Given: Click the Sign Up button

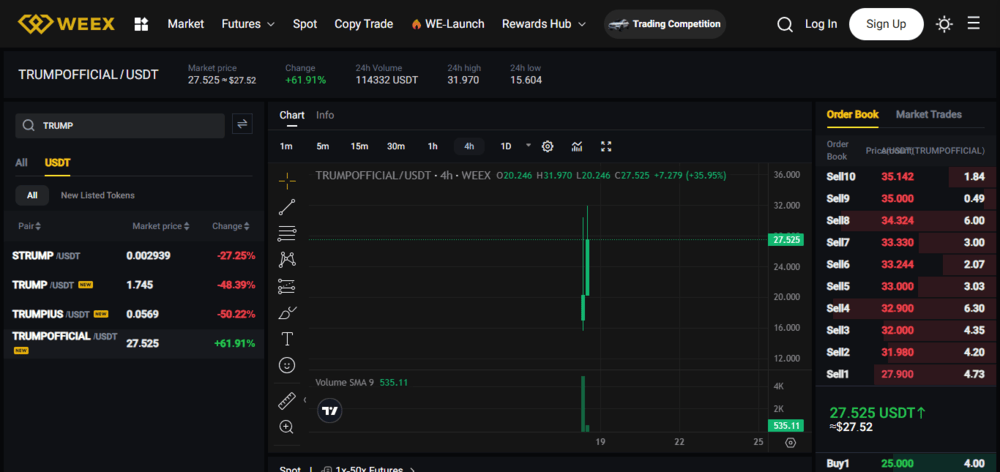Looking at the screenshot, I should pos(886,24).
